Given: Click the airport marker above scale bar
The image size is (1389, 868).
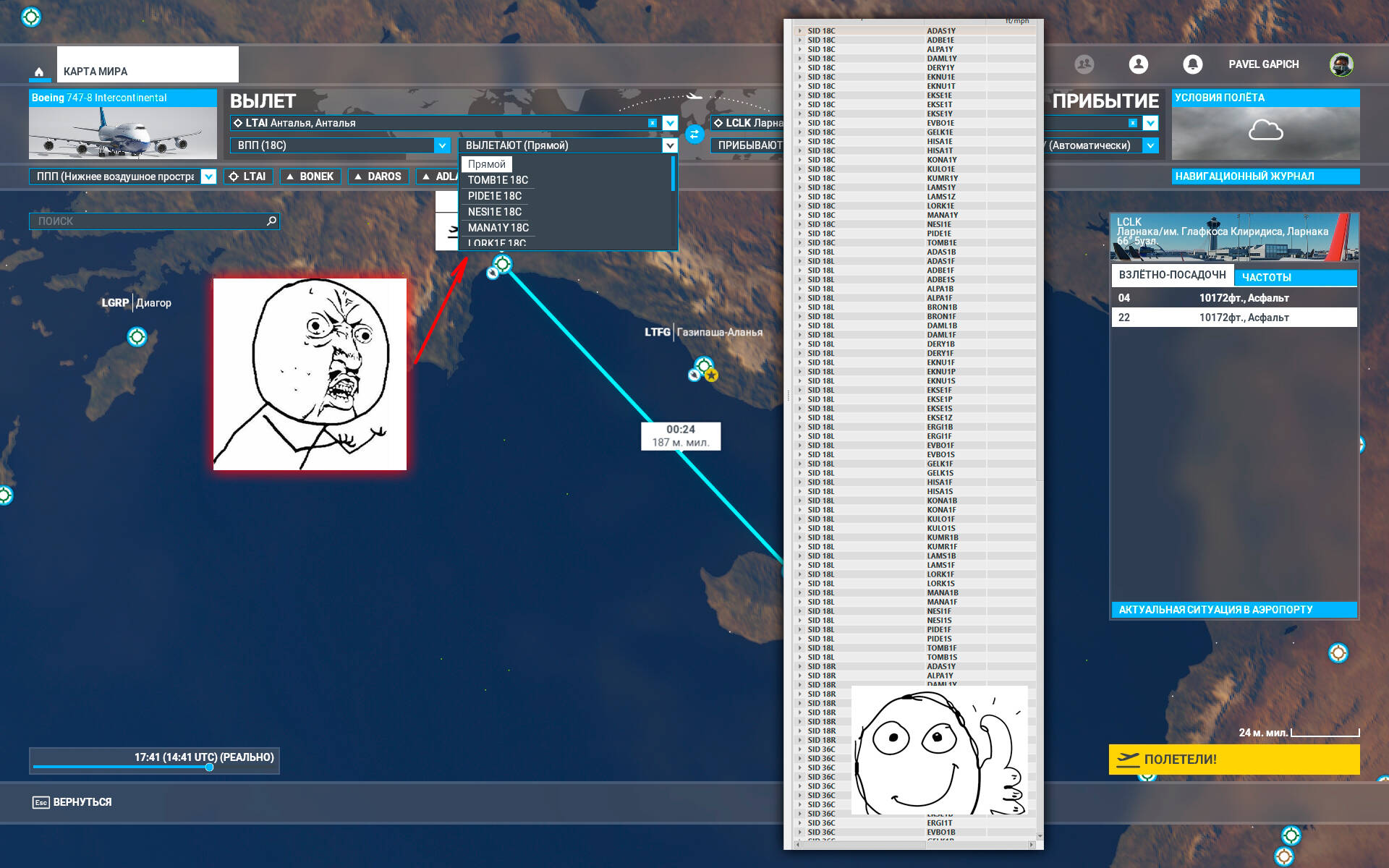Looking at the screenshot, I should pyautogui.click(x=1338, y=653).
